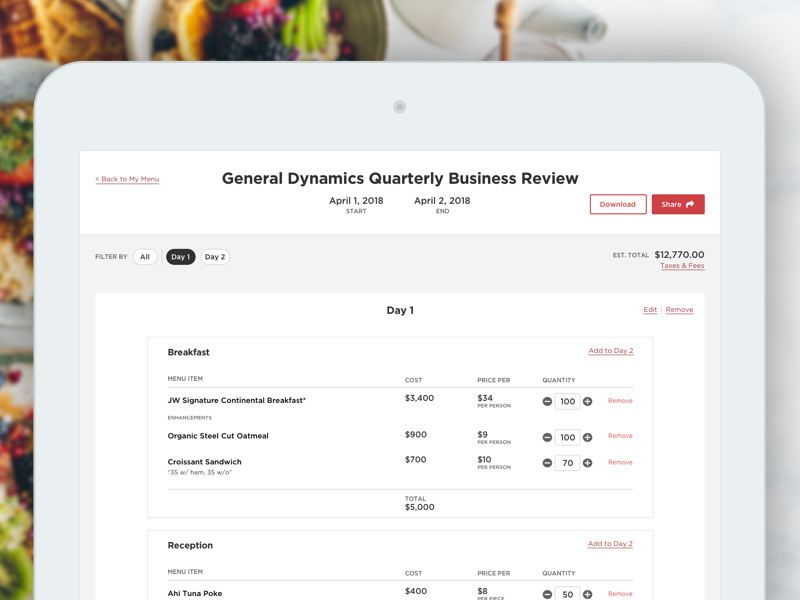Remove Organic Steel Cut Oatmeal item
Image resolution: width=800 pixels, height=600 pixels.
click(x=620, y=436)
